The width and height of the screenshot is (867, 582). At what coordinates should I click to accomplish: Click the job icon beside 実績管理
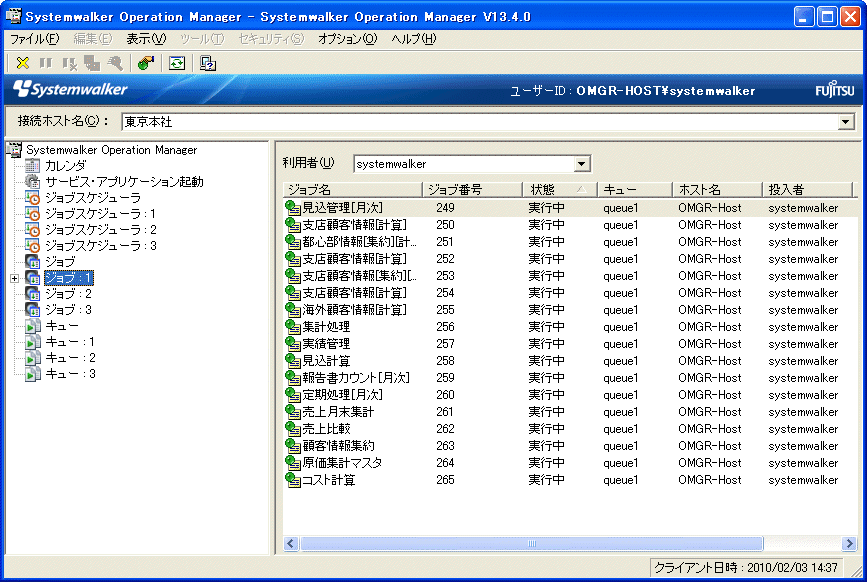coord(293,344)
